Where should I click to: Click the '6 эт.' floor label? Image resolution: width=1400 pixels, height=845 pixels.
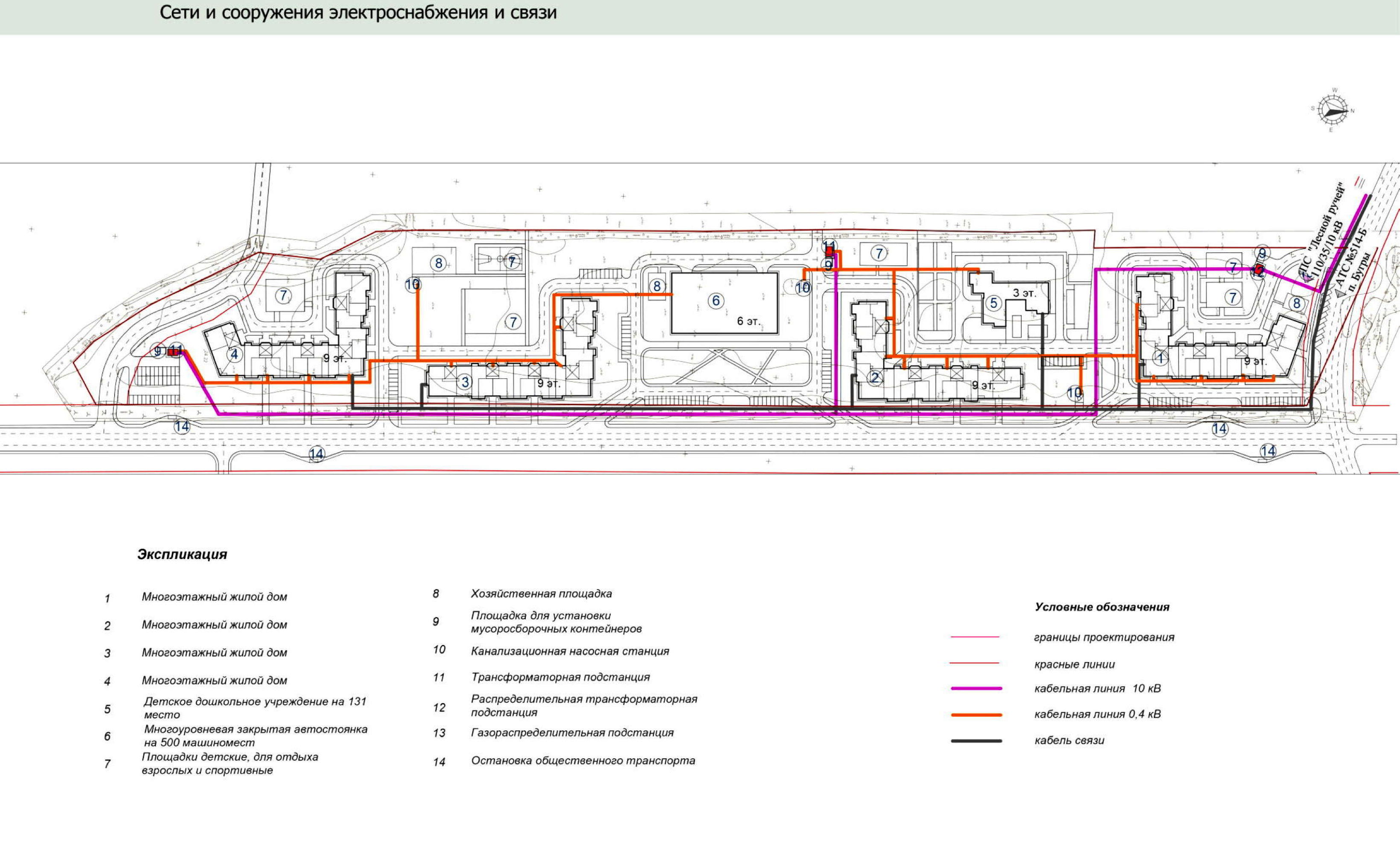point(748,322)
